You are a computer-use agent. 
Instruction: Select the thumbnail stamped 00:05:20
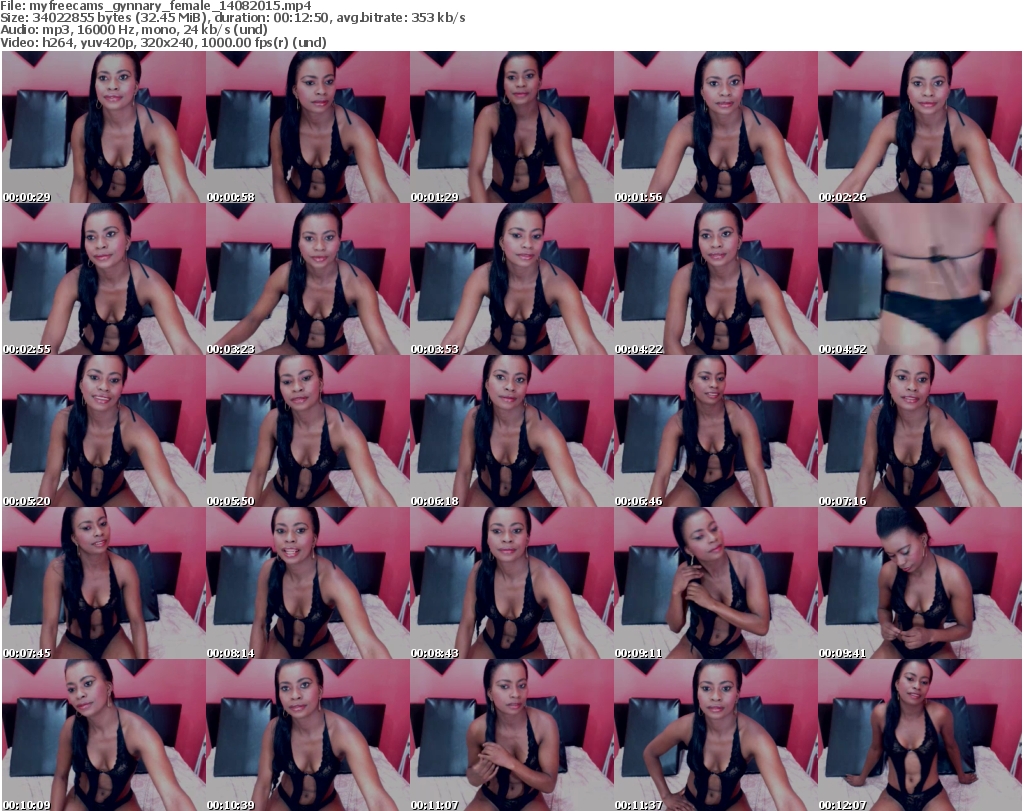pos(104,432)
